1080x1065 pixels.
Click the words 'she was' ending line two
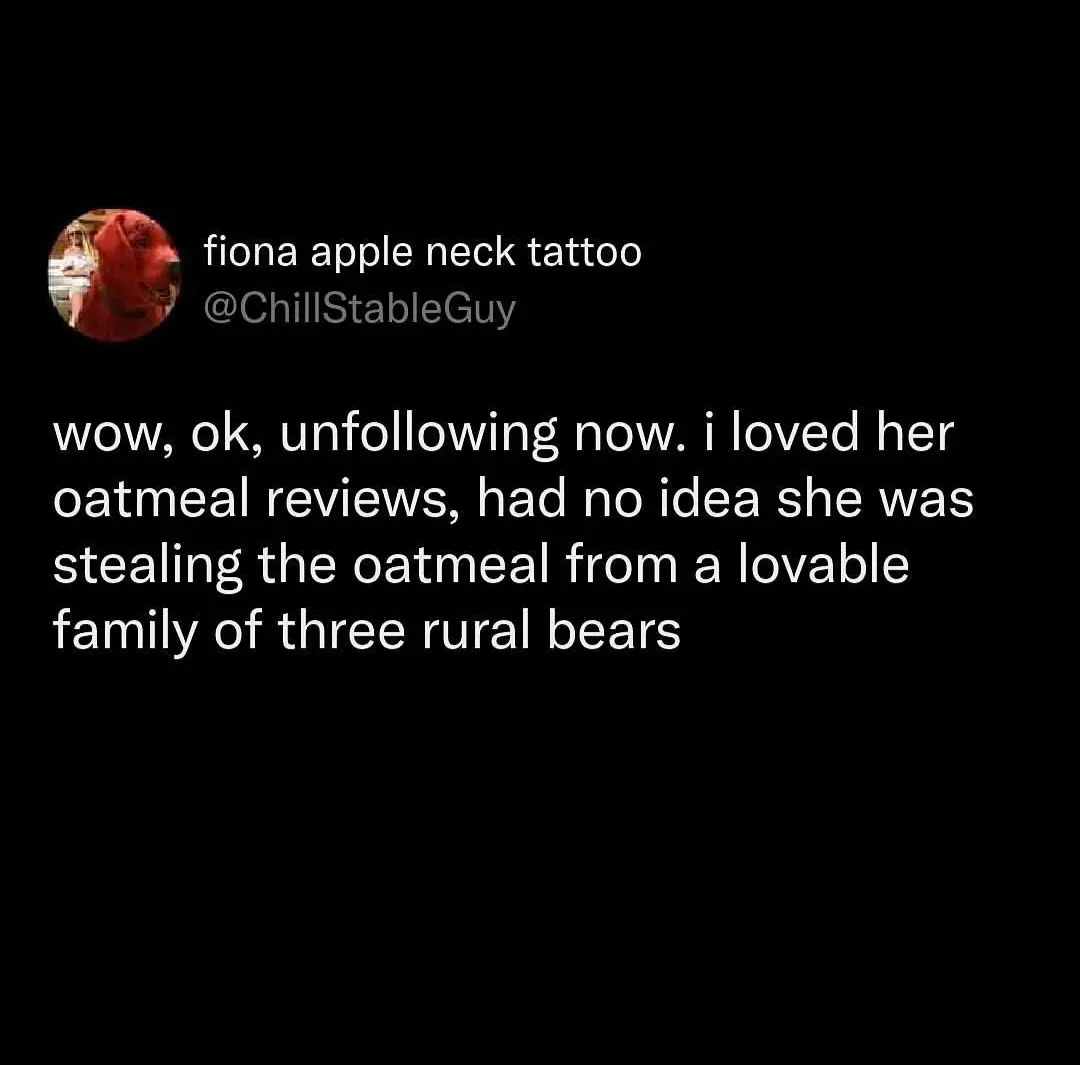tap(875, 499)
